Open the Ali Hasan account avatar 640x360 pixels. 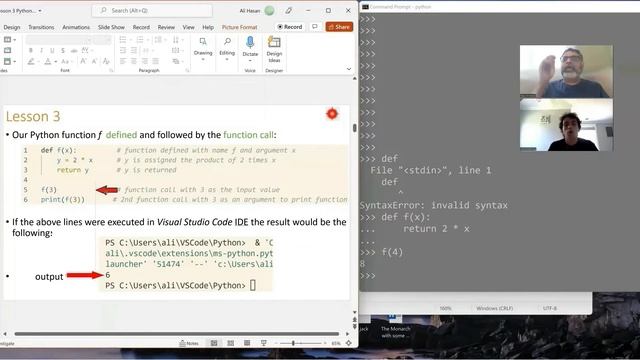(x=269, y=11)
